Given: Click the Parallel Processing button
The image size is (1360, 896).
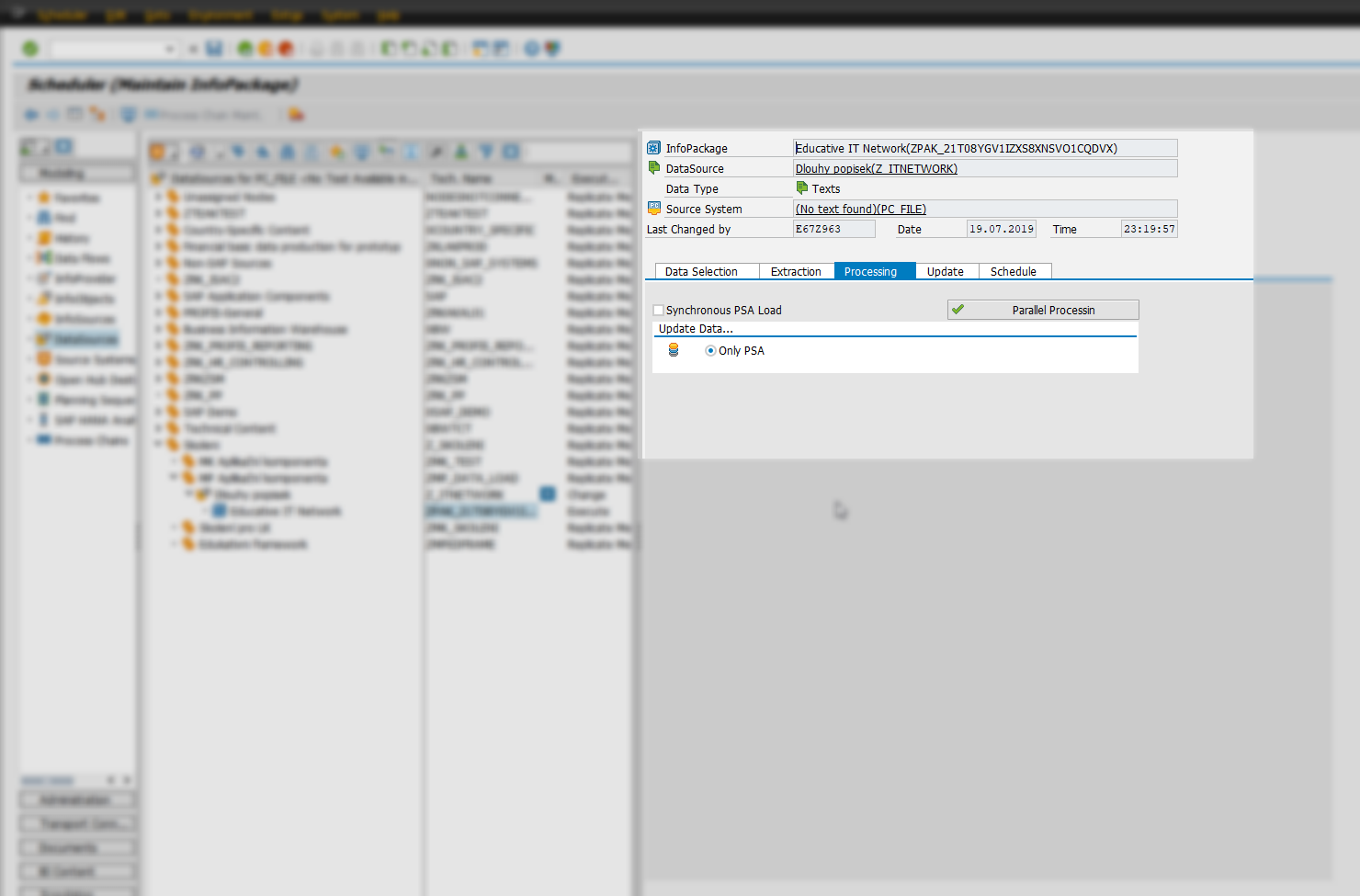Looking at the screenshot, I should [x=1043, y=310].
